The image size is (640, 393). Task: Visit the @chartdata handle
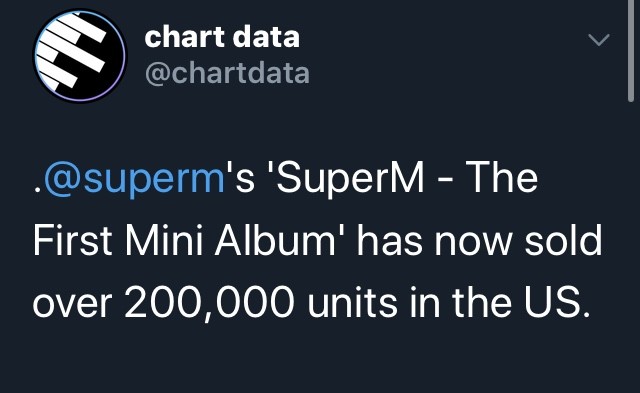[227, 73]
